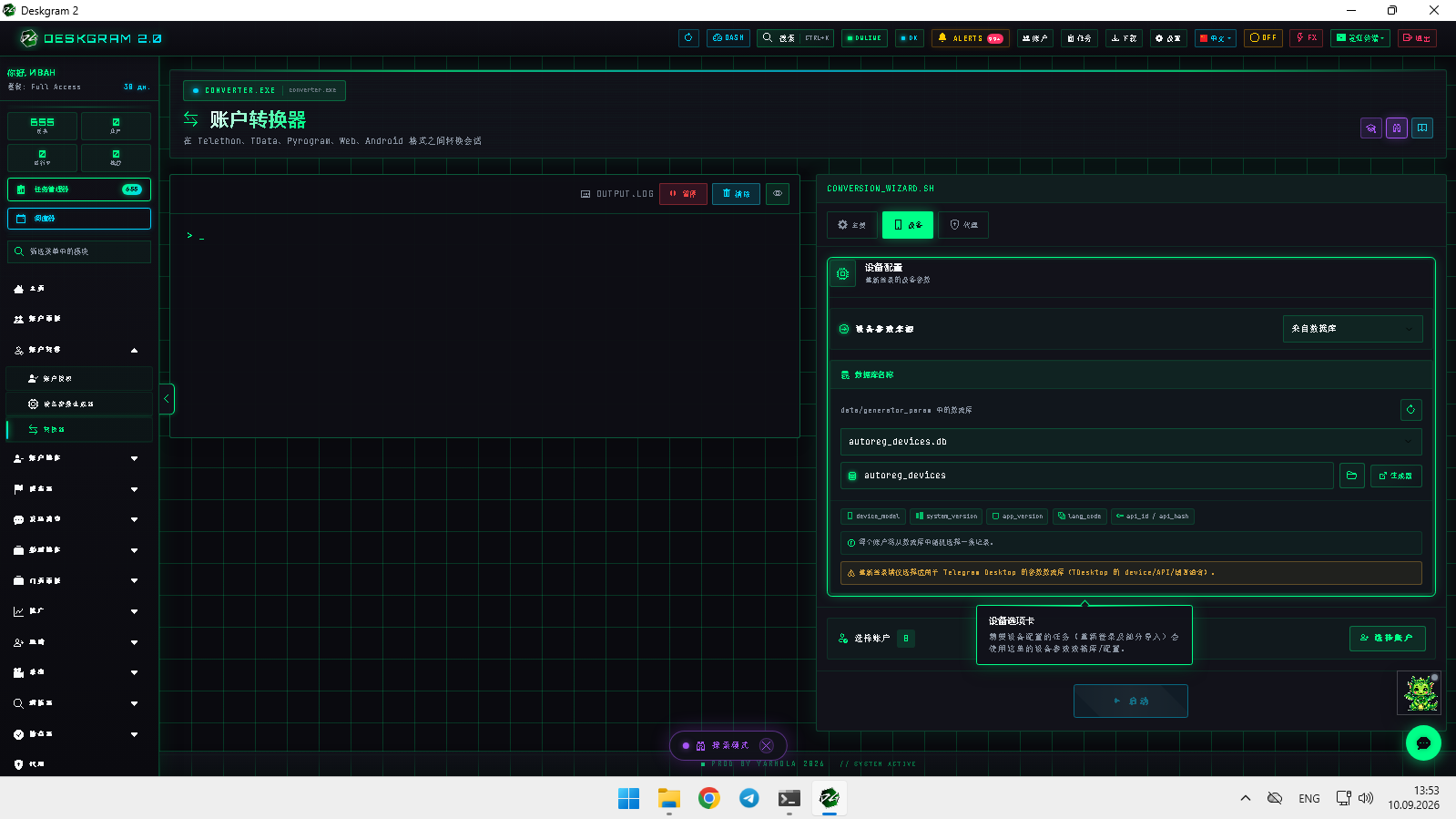The image size is (1456, 819).
Task: Close the purple explore-mode pill
Action: (x=767, y=745)
